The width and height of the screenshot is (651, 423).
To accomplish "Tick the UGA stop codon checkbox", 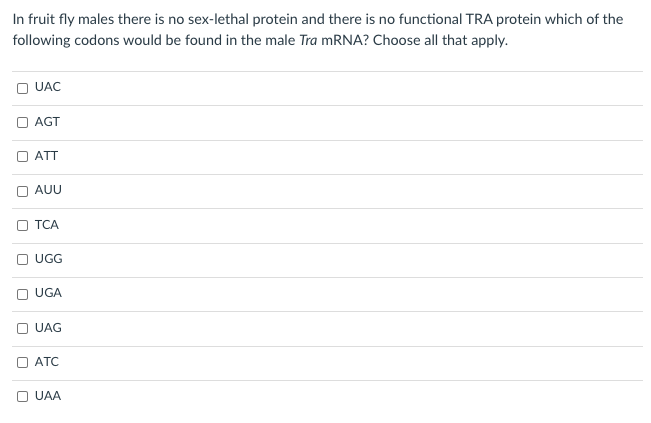I will (22, 294).
